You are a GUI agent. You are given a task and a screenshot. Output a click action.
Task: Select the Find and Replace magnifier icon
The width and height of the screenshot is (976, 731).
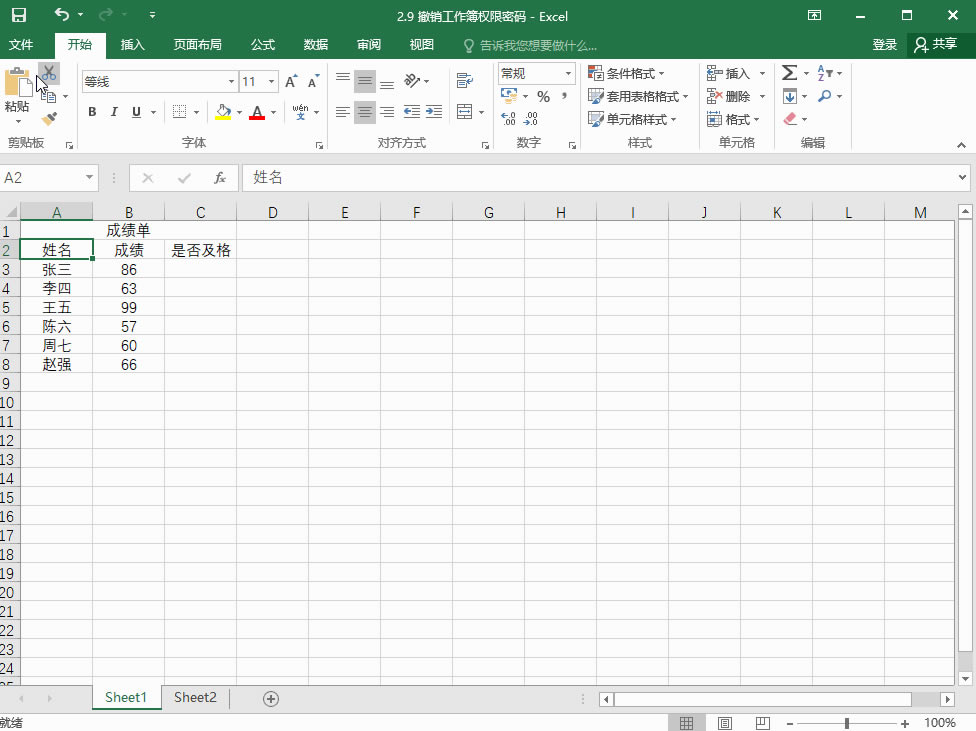(x=824, y=95)
